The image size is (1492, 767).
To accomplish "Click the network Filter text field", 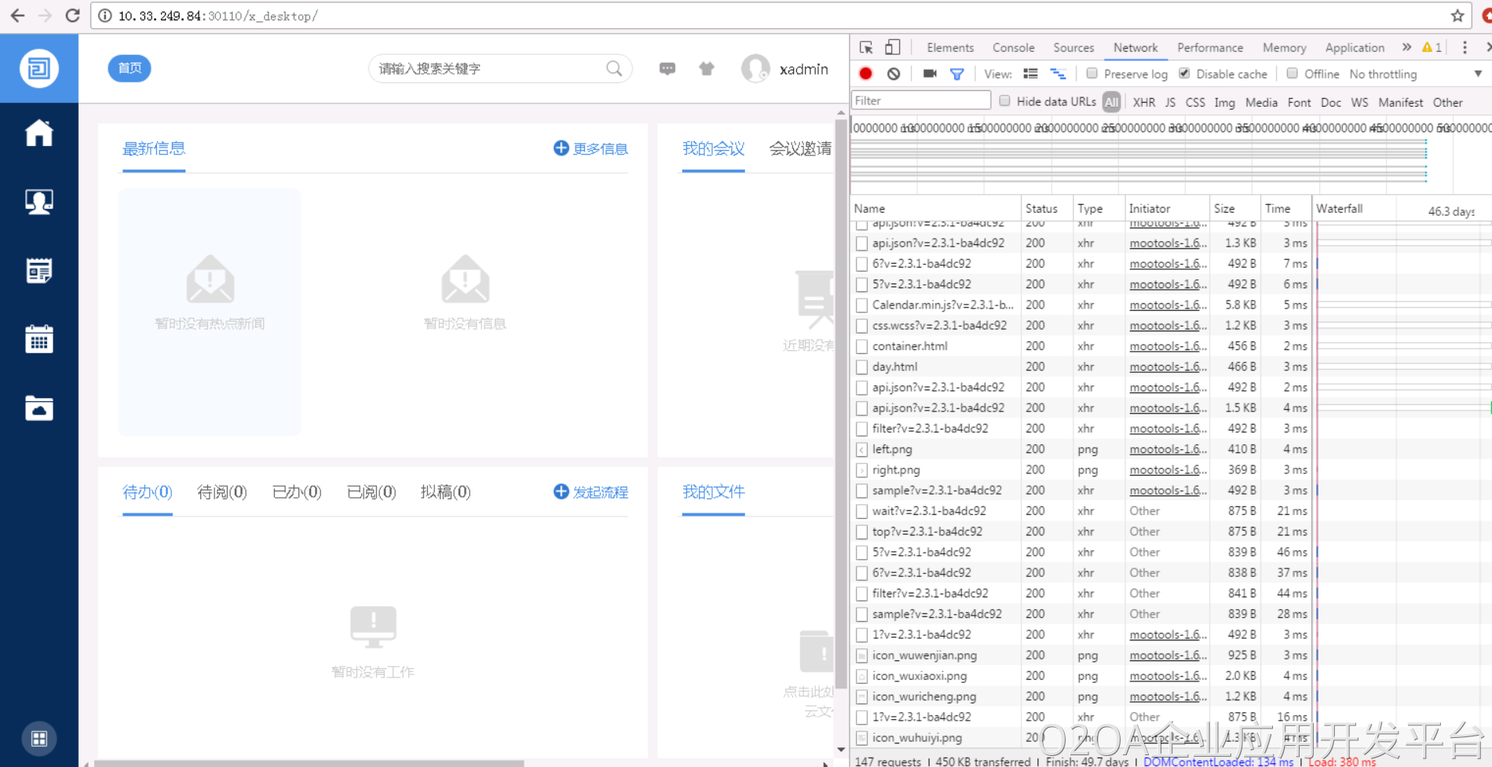I will click(920, 101).
